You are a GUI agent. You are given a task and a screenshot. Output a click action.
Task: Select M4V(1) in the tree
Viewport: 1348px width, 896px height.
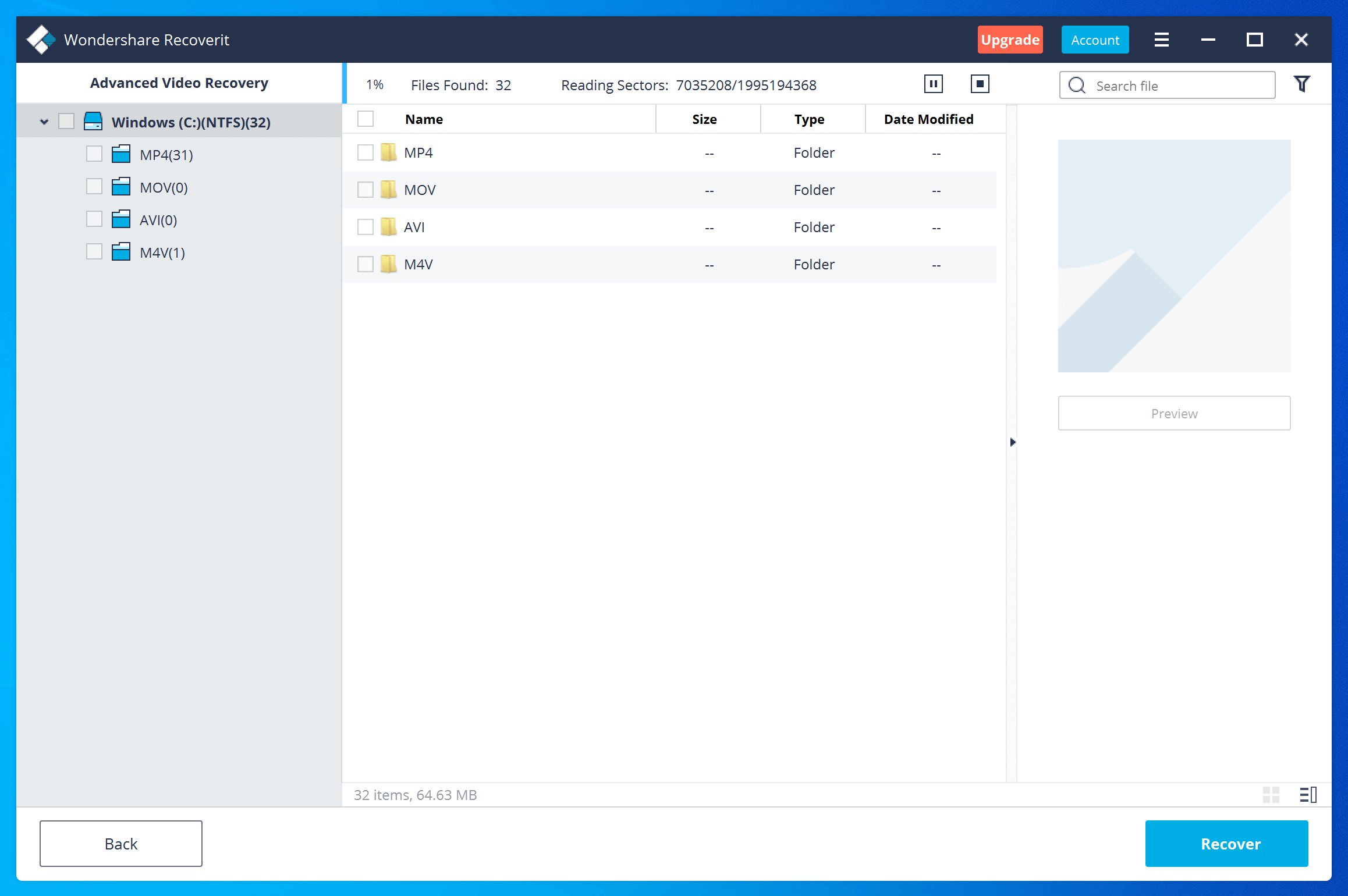coord(162,253)
